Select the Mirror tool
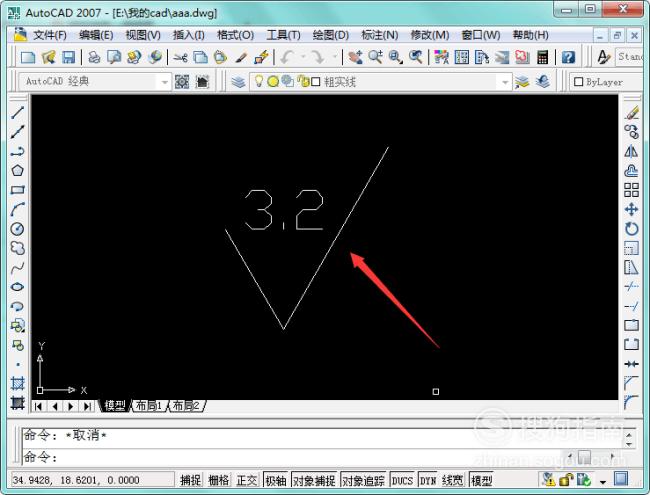 click(632, 151)
